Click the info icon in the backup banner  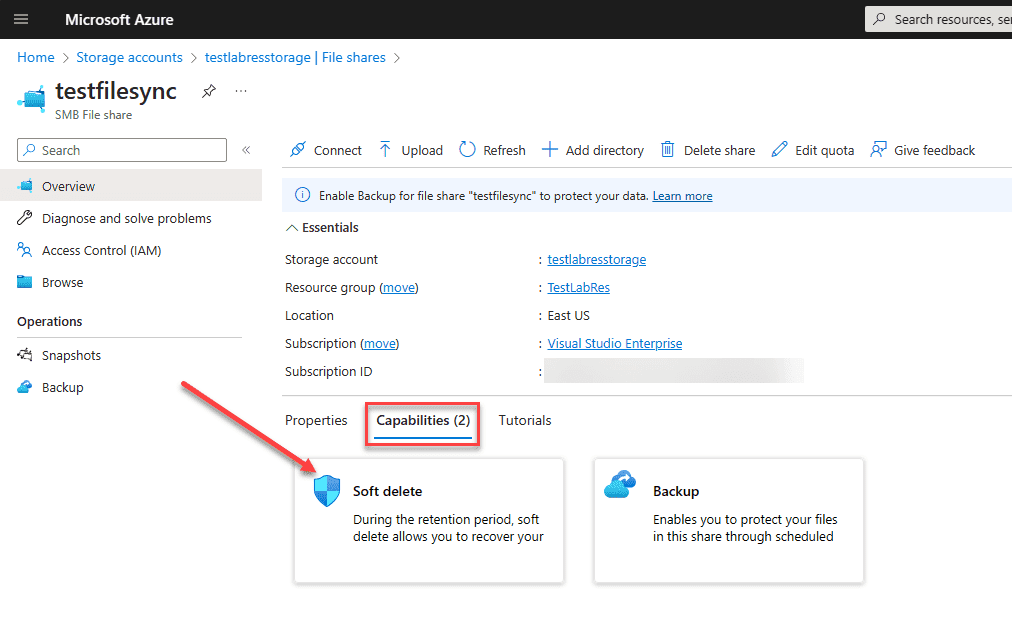[302, 195]
